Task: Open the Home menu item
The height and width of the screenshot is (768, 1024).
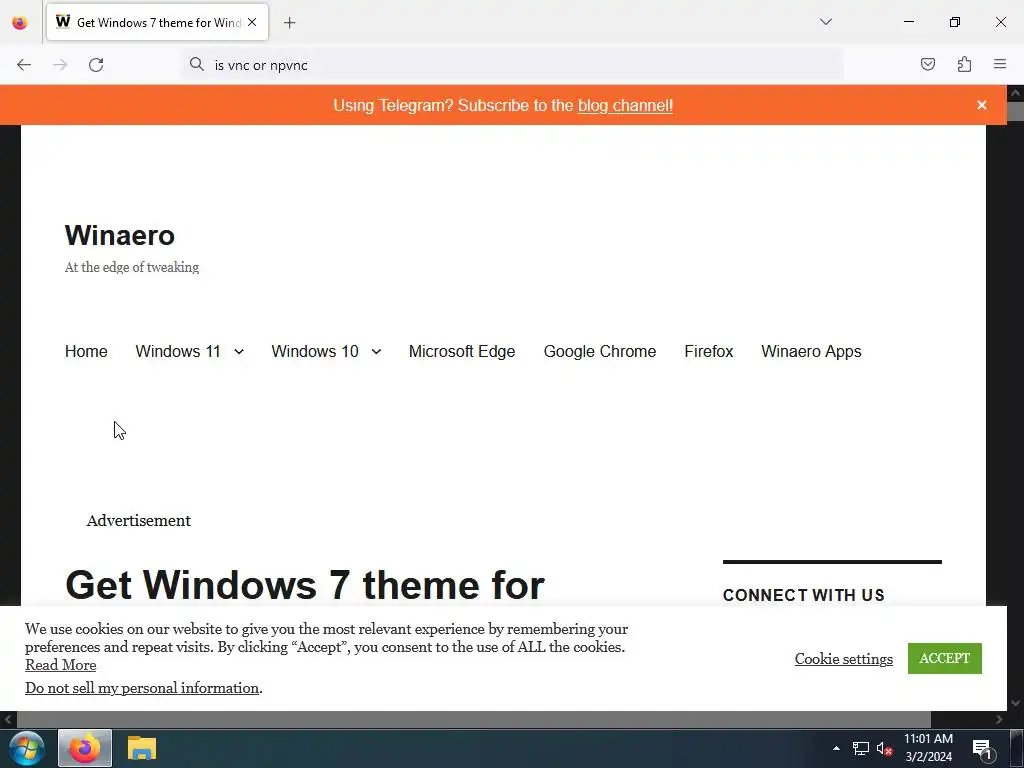Action: (86, 351)
